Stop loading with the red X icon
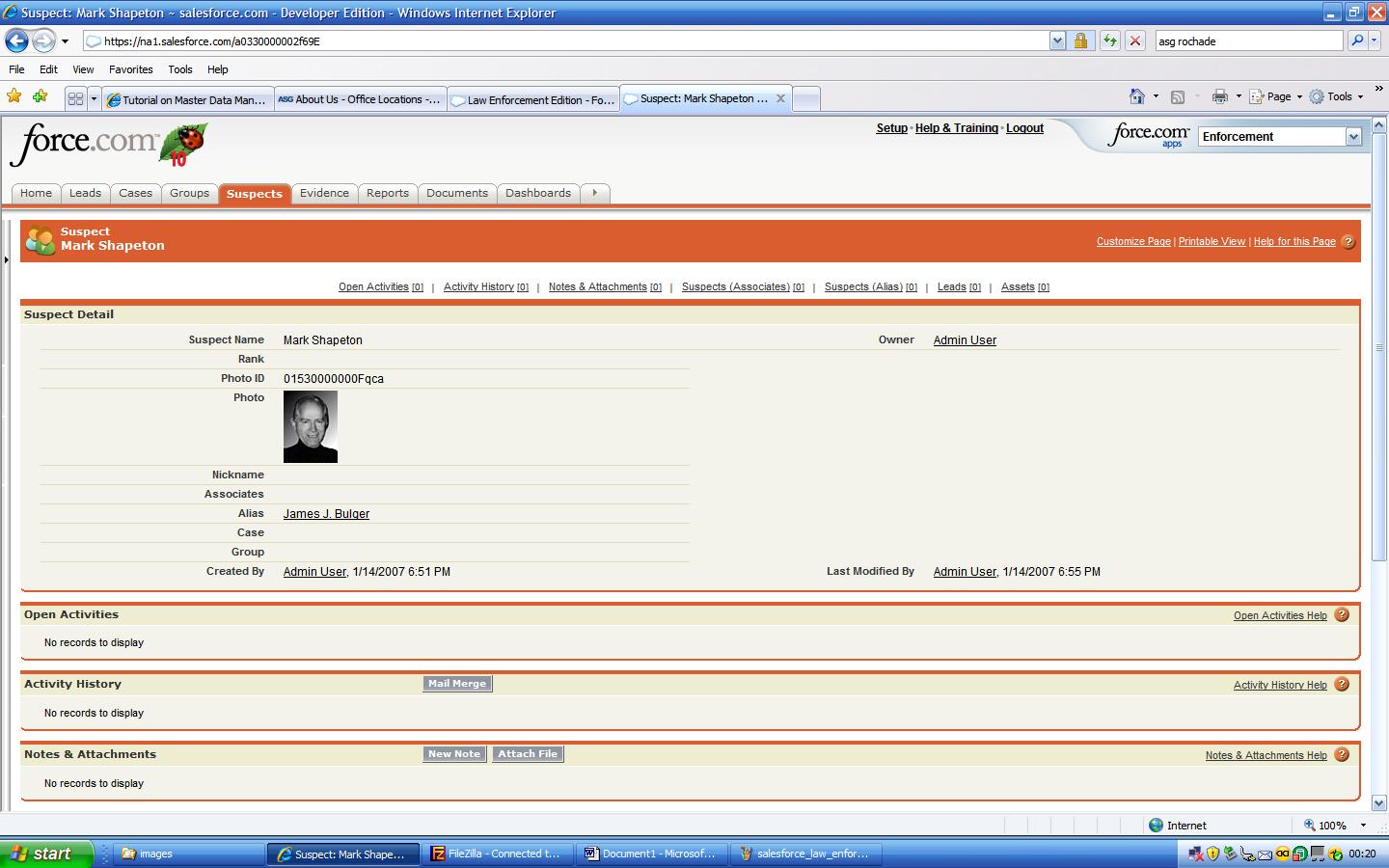The image size is (1389, 868). point(1135,41)
